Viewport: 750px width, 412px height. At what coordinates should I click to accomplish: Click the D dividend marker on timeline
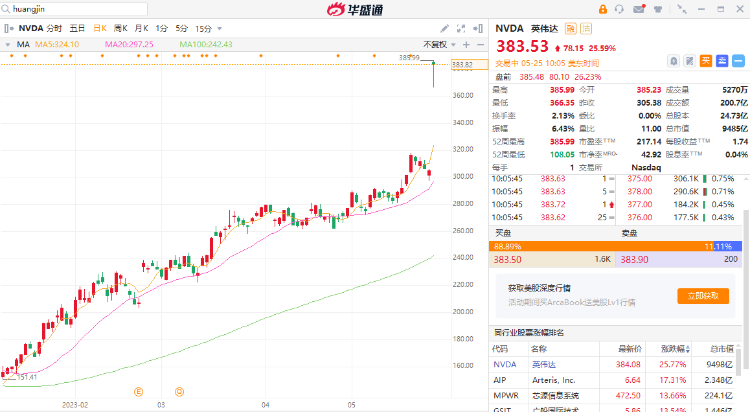pyautogui.click(x=179, y=392)
